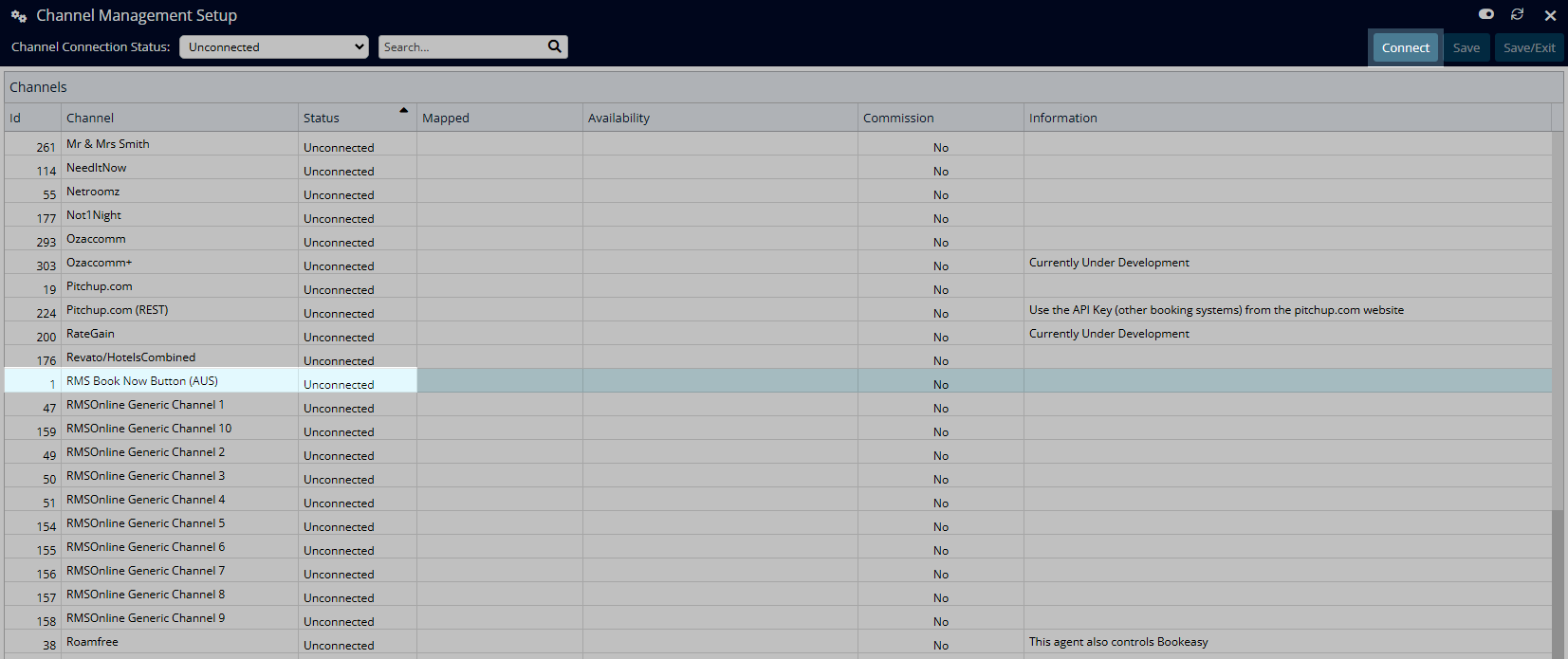The image size is (1568, 659).
Task: Click the search magnifier icon
Action: (555, 46)
